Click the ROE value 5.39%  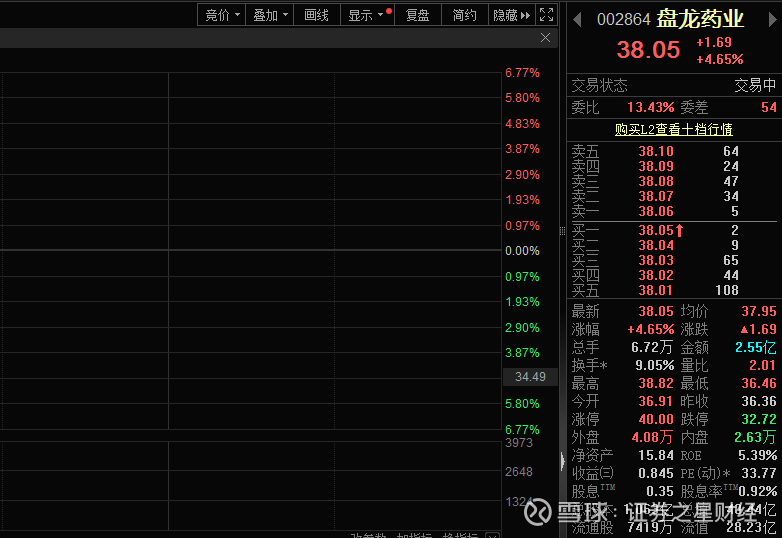click(x=758, y=455)
